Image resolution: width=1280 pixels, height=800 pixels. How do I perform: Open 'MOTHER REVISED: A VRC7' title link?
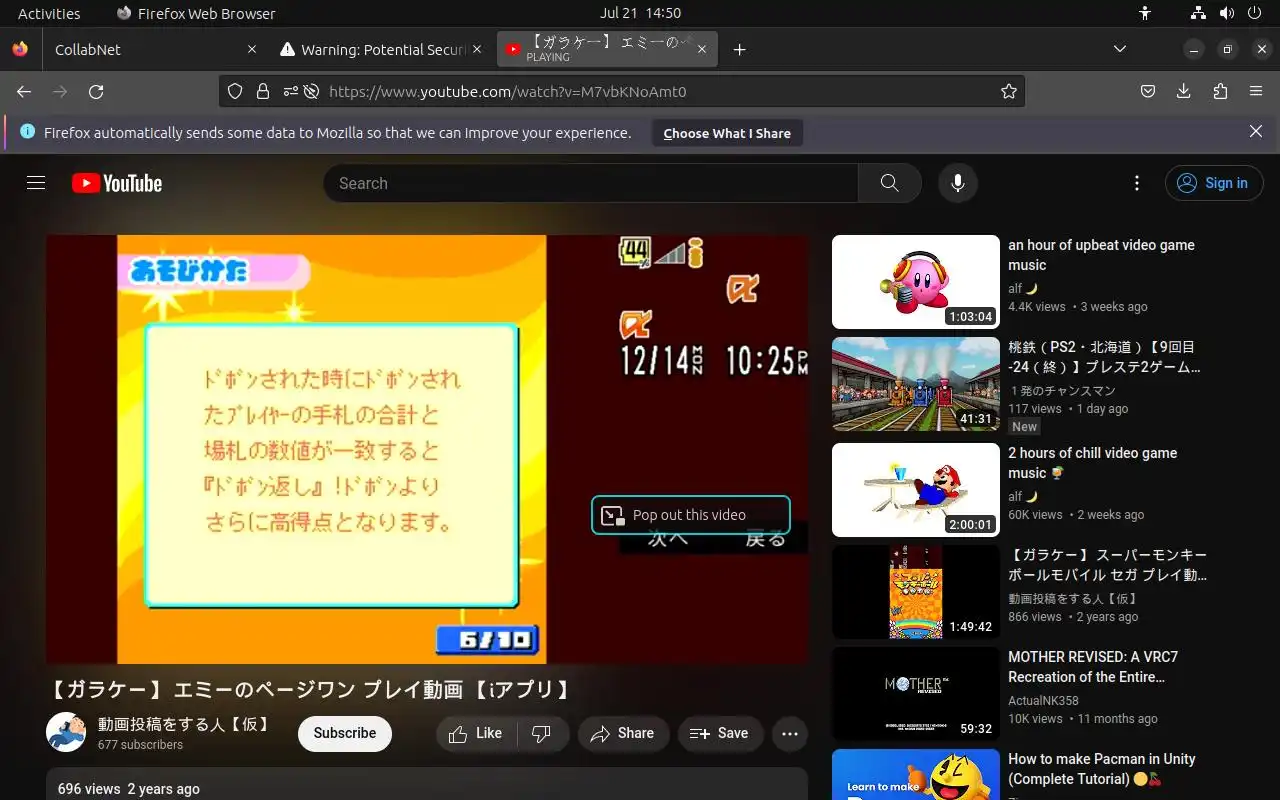1093,667
